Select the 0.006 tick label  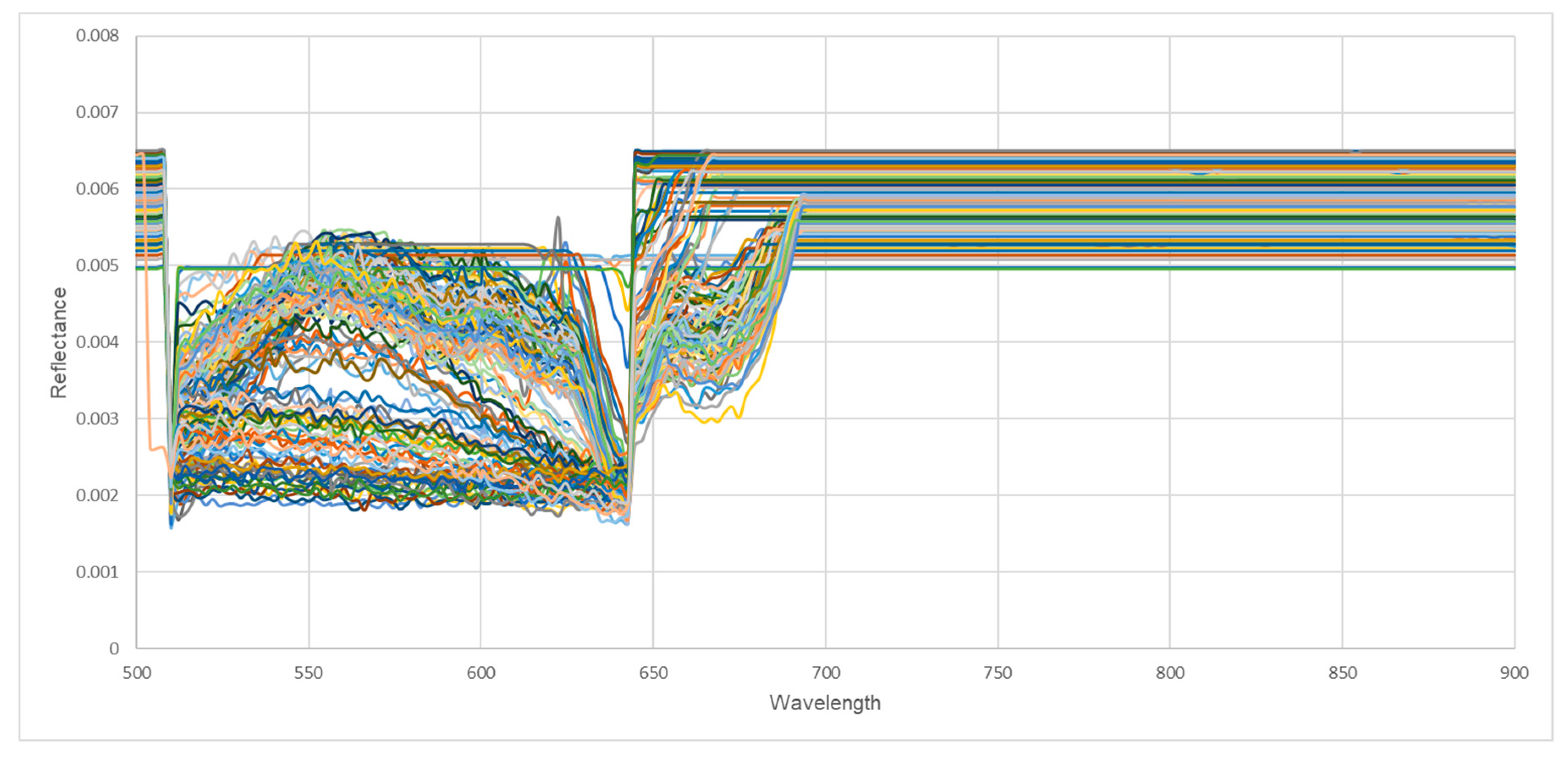point(97,189)
